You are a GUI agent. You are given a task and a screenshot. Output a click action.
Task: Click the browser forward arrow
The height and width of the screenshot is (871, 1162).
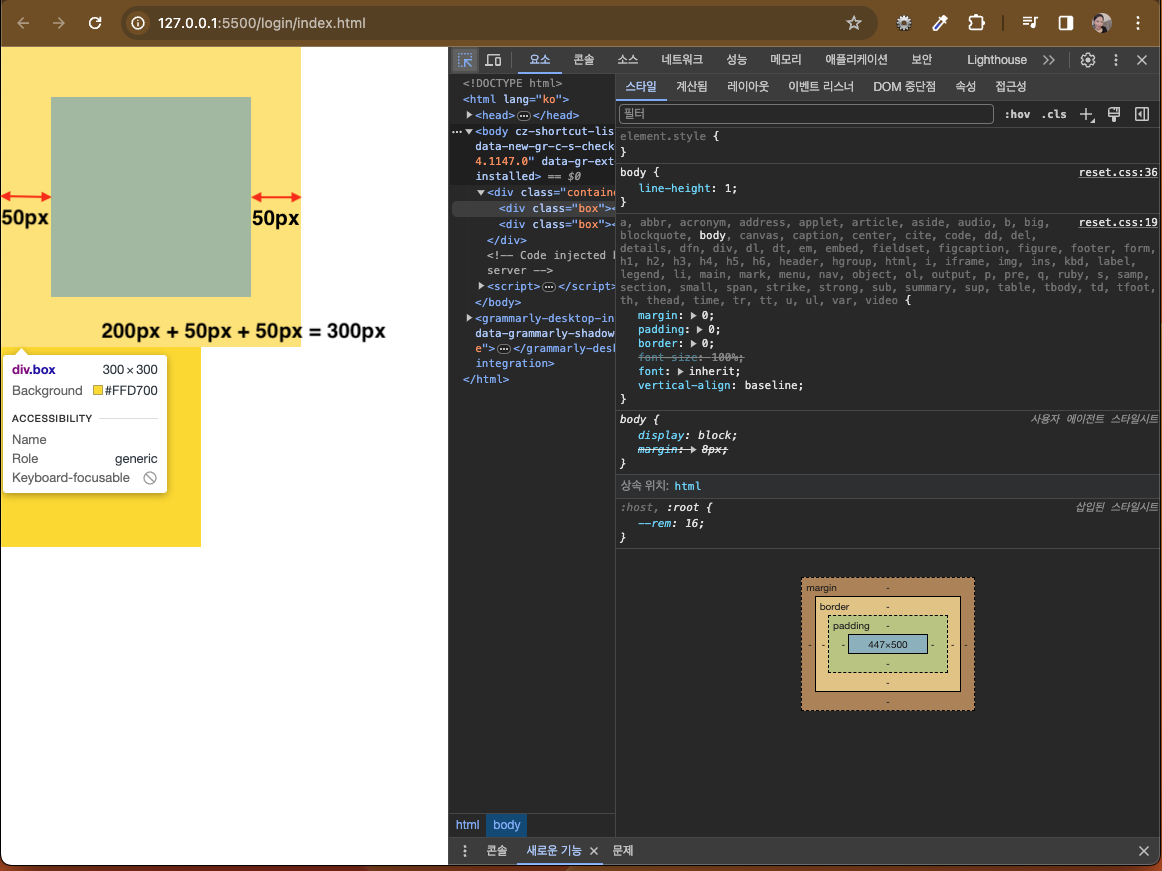tap(59, 23)
